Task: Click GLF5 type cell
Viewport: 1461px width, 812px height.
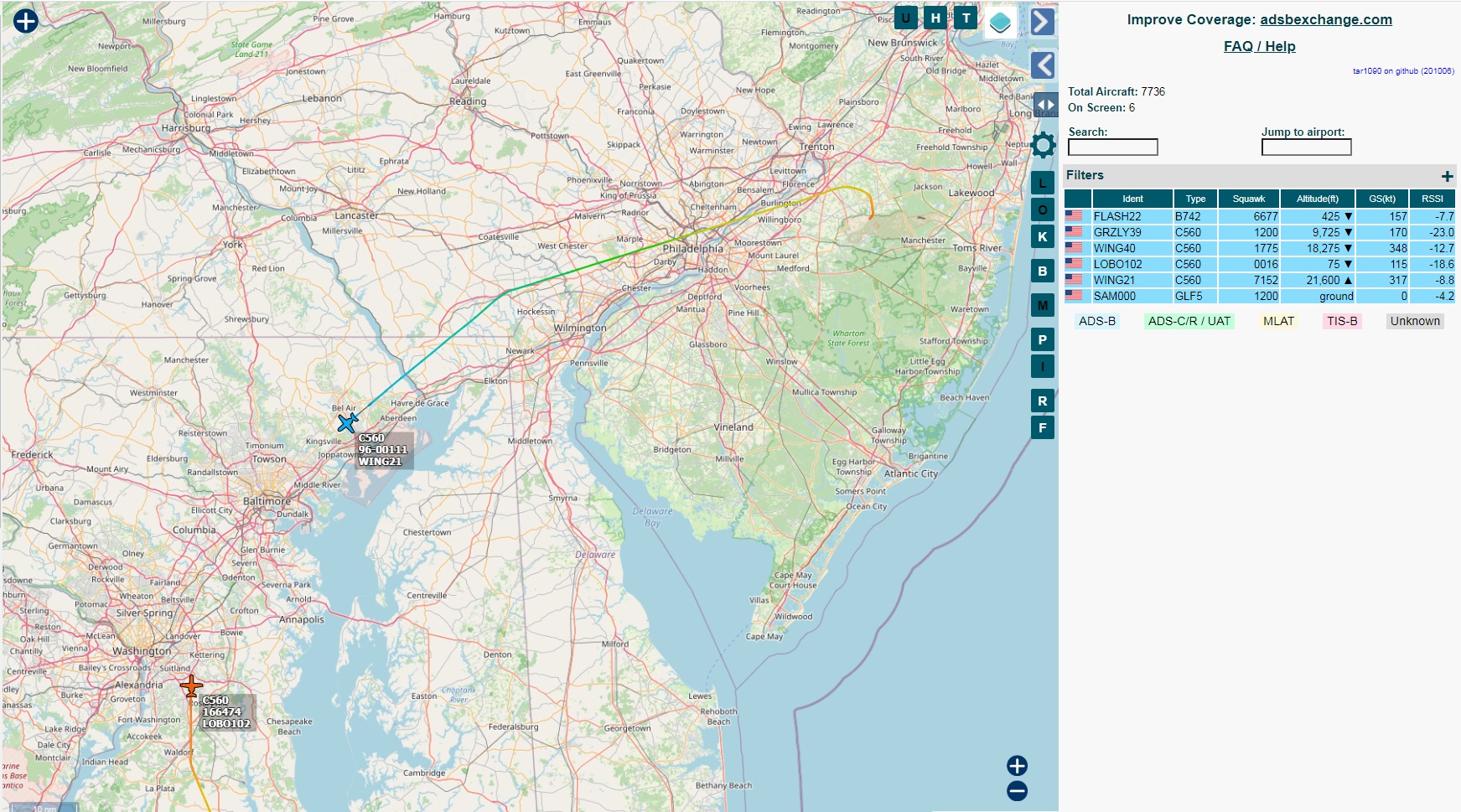Action: [1195, 296]
